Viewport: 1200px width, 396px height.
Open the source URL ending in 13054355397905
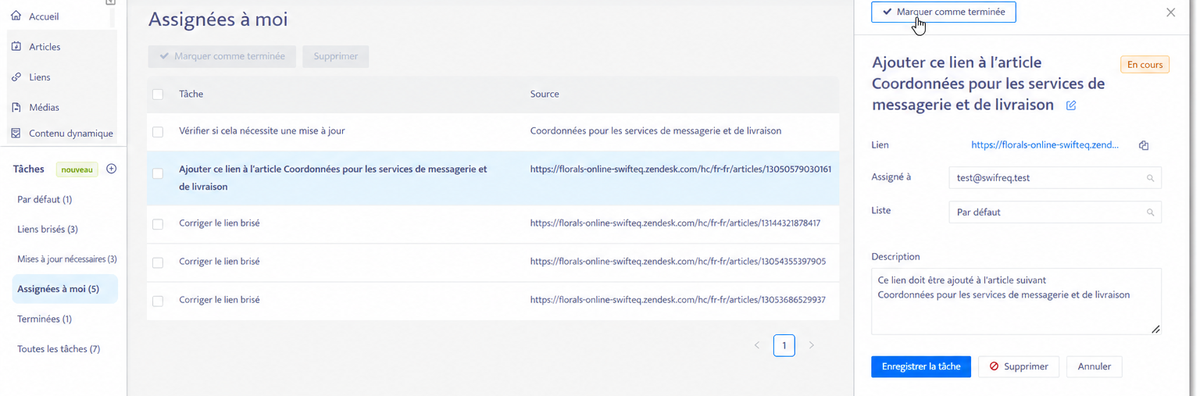click(677, 262)
